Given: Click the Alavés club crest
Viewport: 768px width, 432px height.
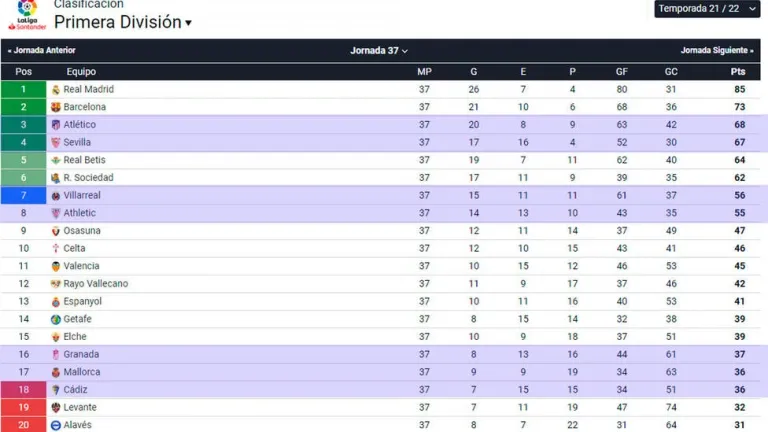Looking at the screenshot, I should tap(56, 425).
